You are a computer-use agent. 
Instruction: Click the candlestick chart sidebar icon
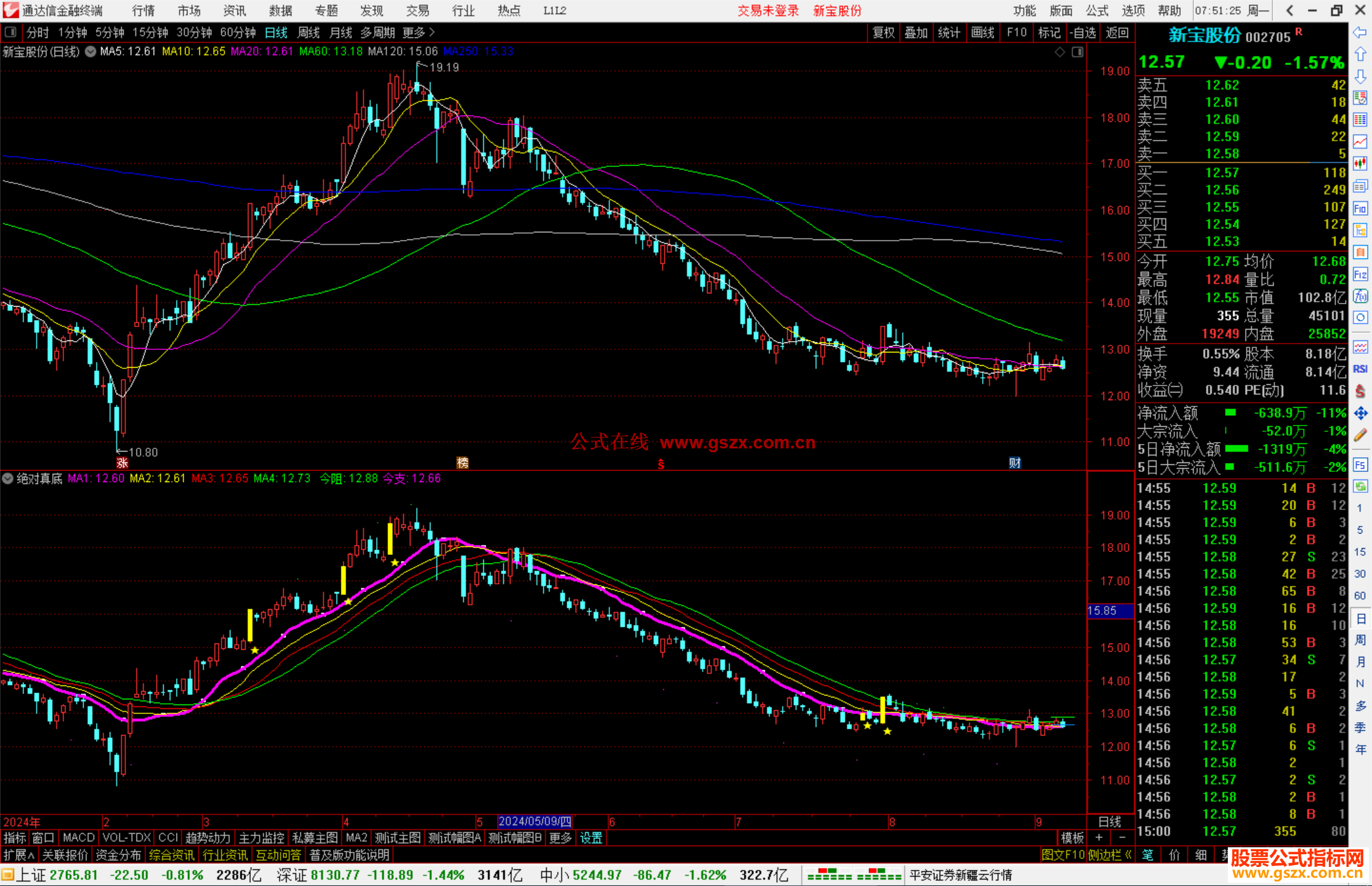(1360, 164)
